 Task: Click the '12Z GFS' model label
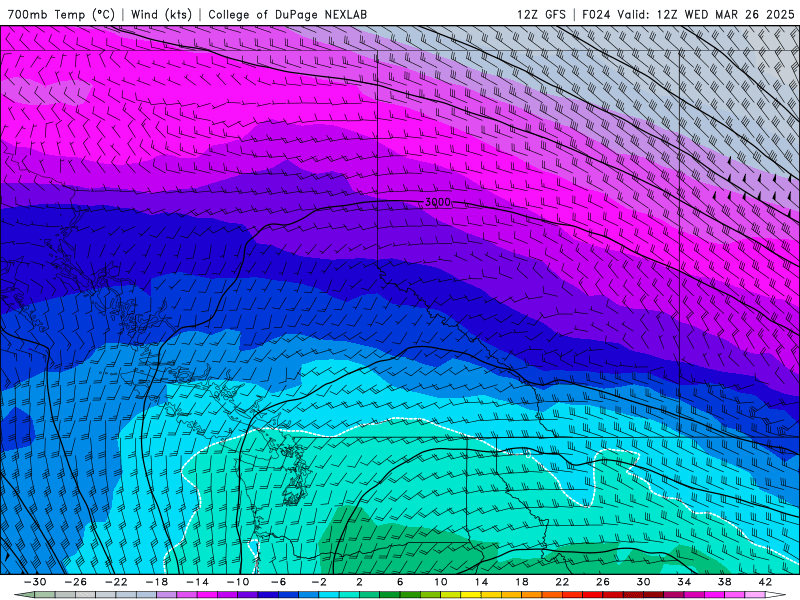[x=541, y=14]
